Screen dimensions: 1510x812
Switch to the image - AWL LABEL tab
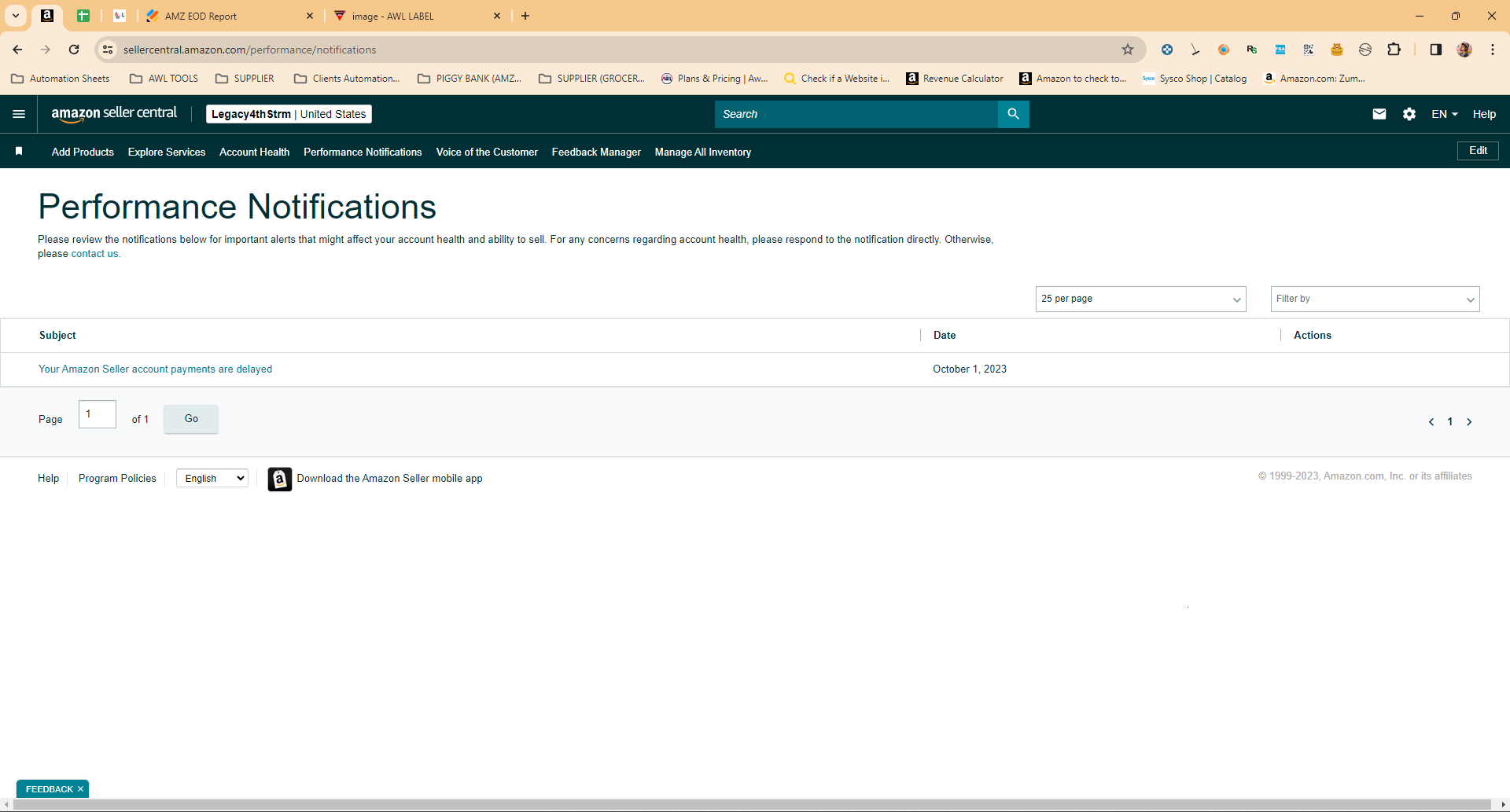(417, 16)
